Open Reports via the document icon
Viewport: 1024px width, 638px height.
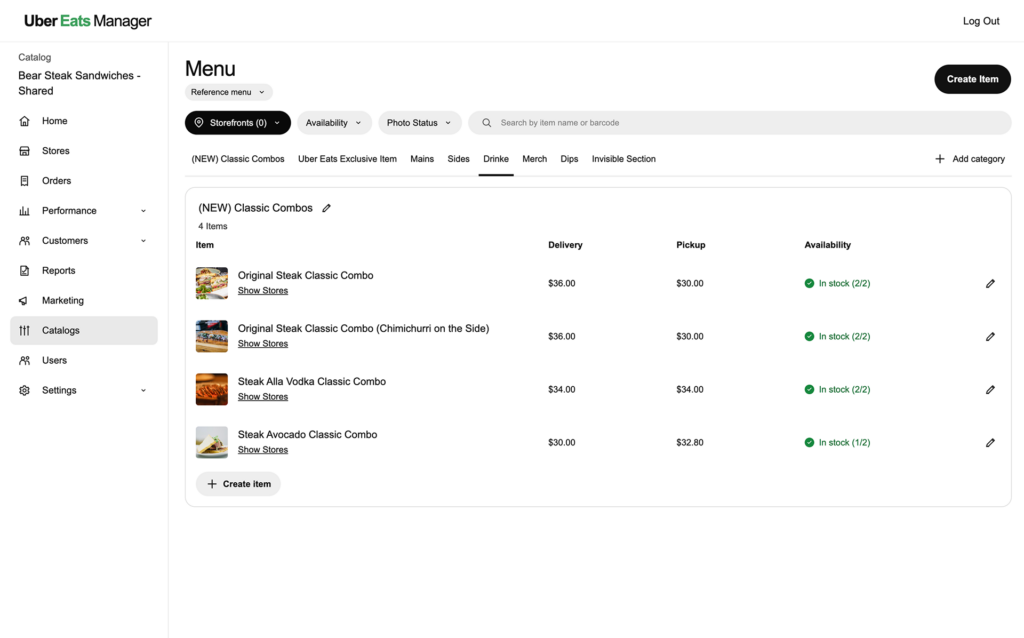pos(24,270)
